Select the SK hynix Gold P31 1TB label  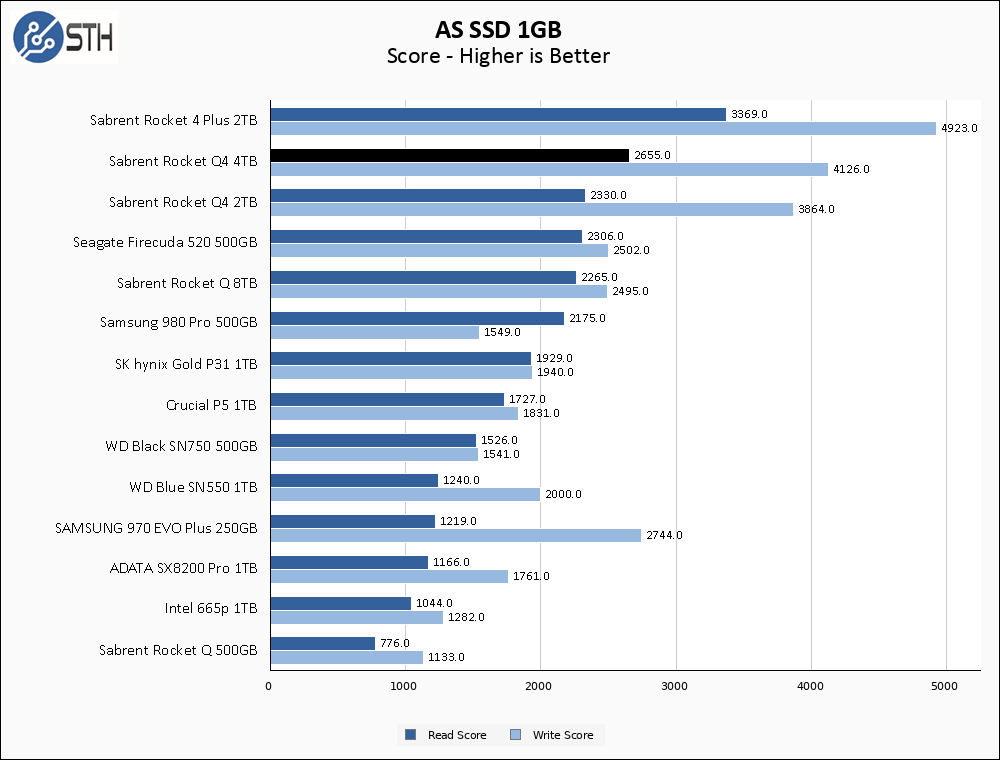(x=186, y=364)
